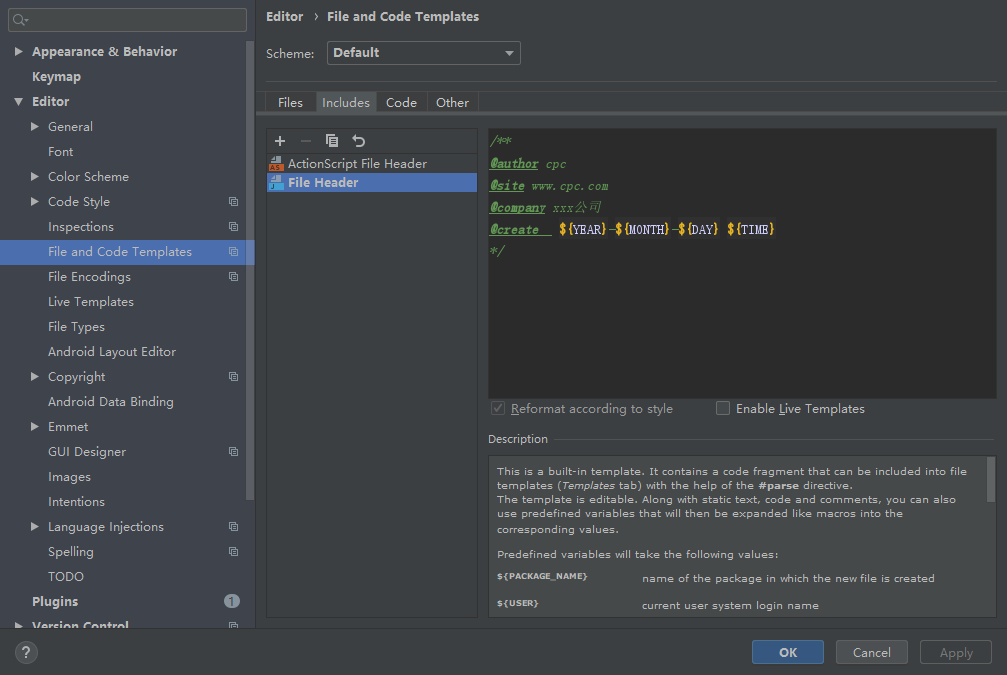Switch to the Files tab

(290, 103)
